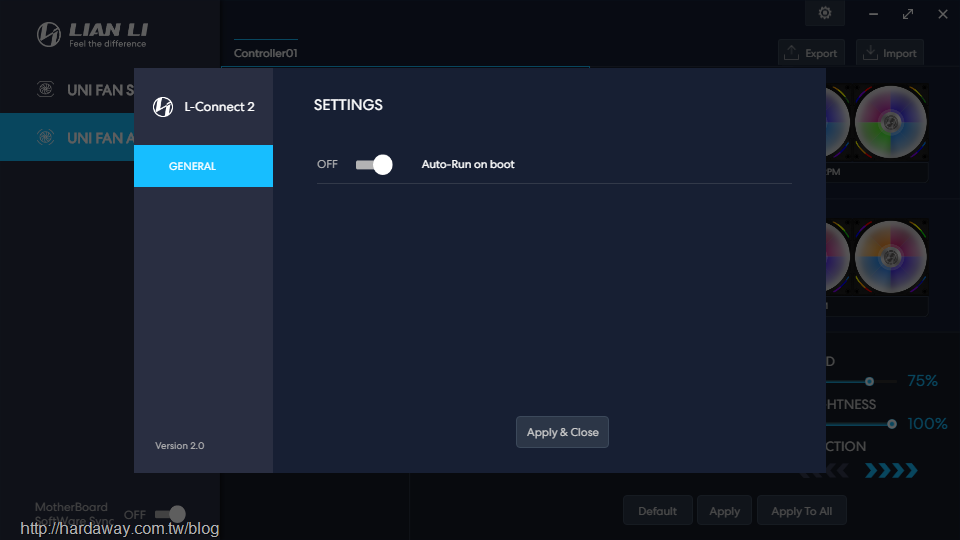This screenshot has width=960, height=540.
Task: Click the SETTINGS heading
Action: [x=348, y=105]
